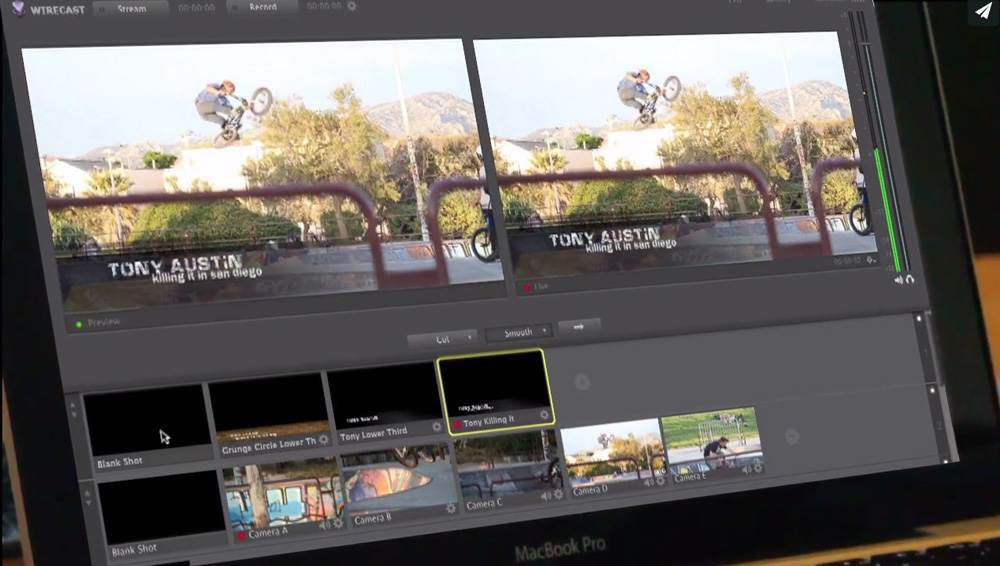The height and width of the screenshot is (566, 1000).
Task: Open gear settings on Camera D
Action: [661, 482]
